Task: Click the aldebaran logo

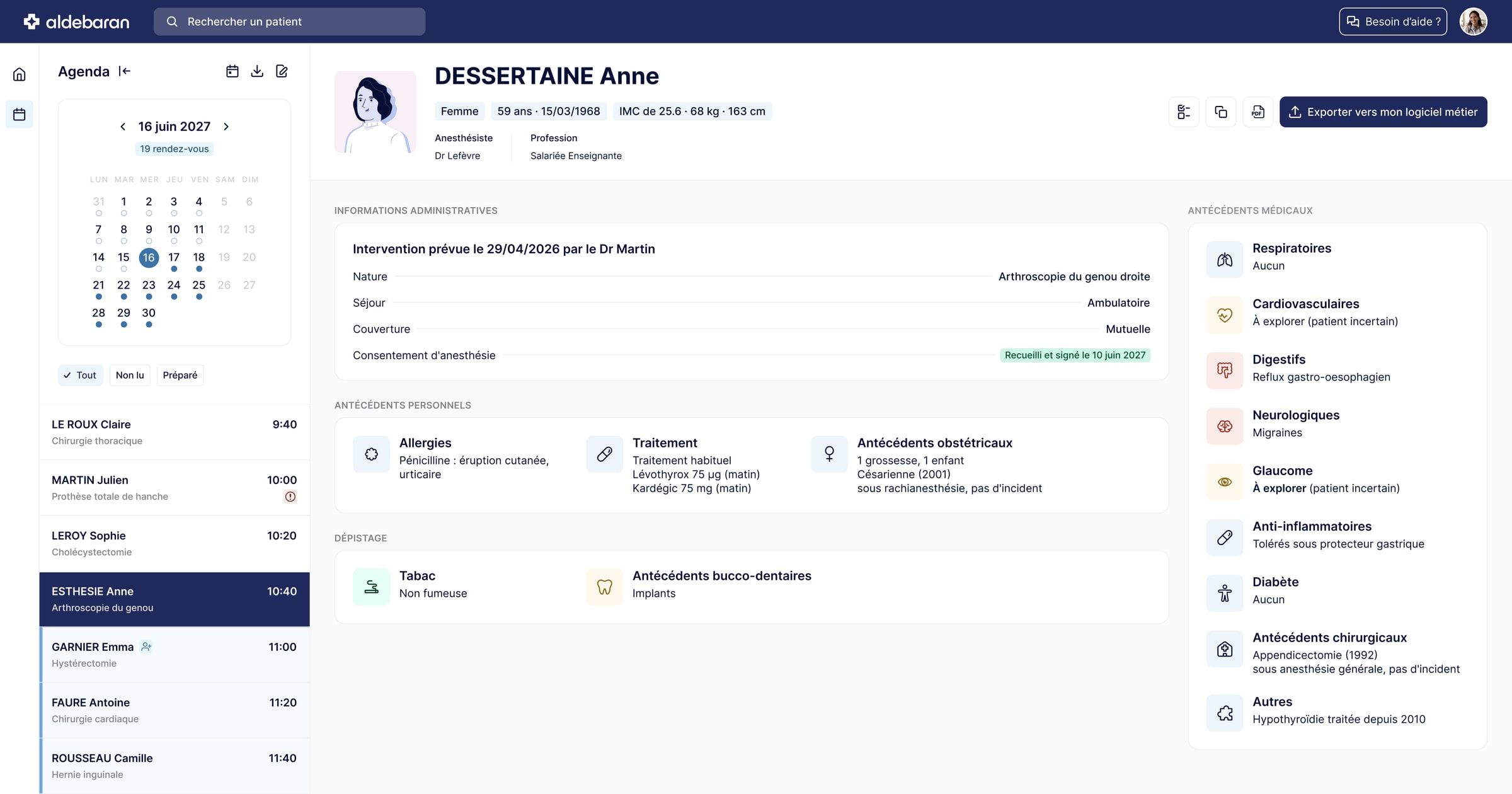Action: click(76, 22)
